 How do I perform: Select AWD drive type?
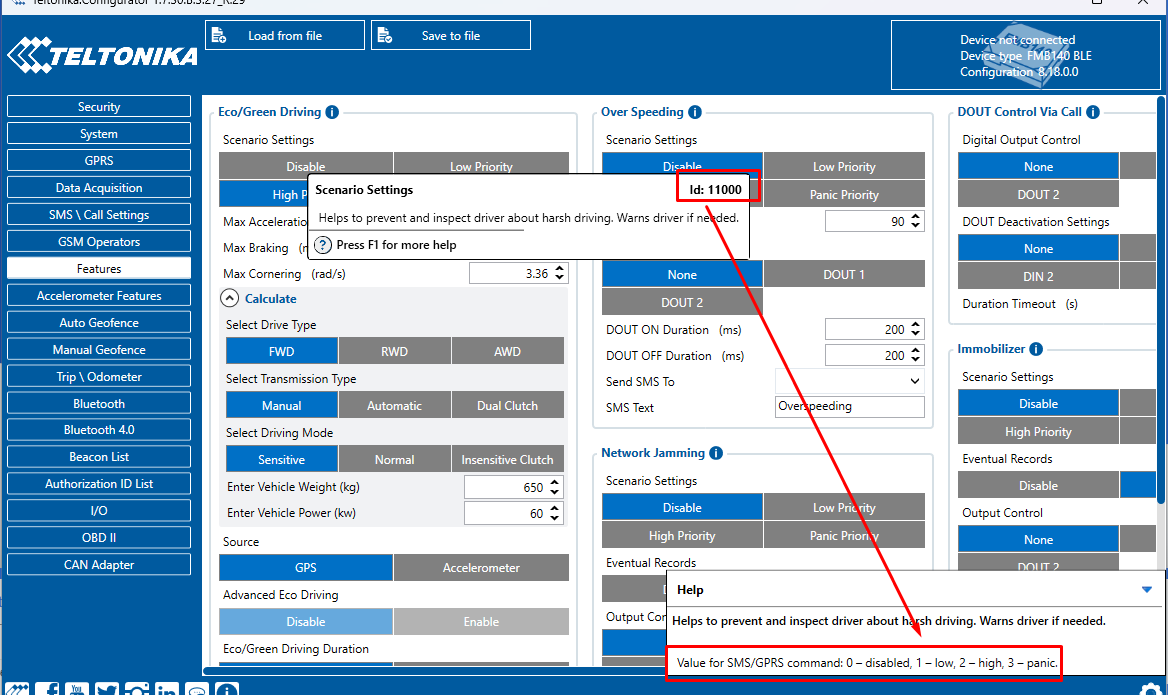click(507, 351)
